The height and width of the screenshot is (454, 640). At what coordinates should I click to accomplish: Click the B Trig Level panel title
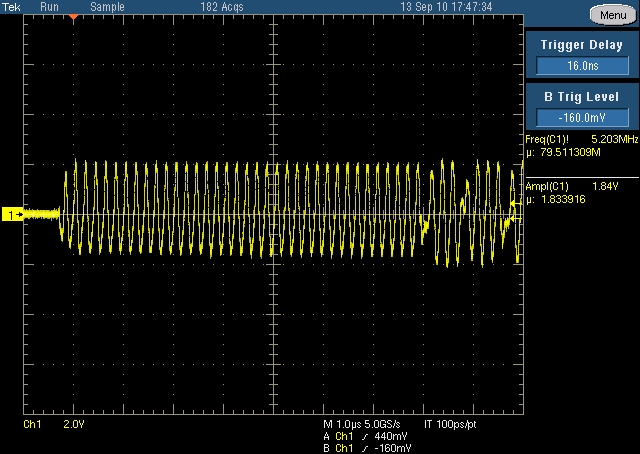[582, 97]
